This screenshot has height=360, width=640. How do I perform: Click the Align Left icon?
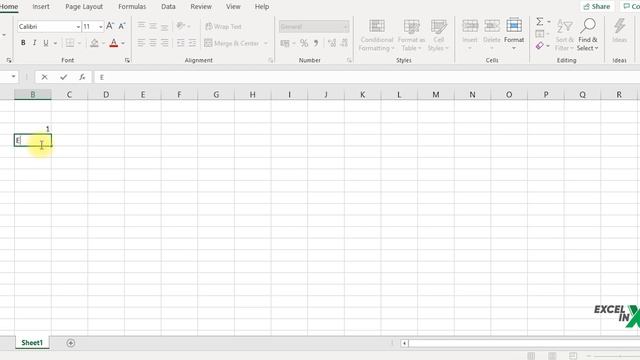pos(141,43)
